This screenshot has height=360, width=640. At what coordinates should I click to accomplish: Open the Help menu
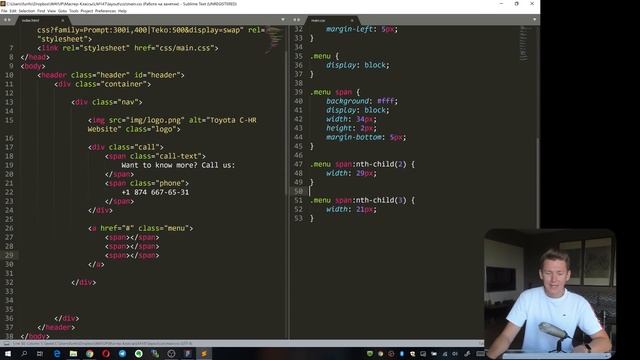[122, 11]
